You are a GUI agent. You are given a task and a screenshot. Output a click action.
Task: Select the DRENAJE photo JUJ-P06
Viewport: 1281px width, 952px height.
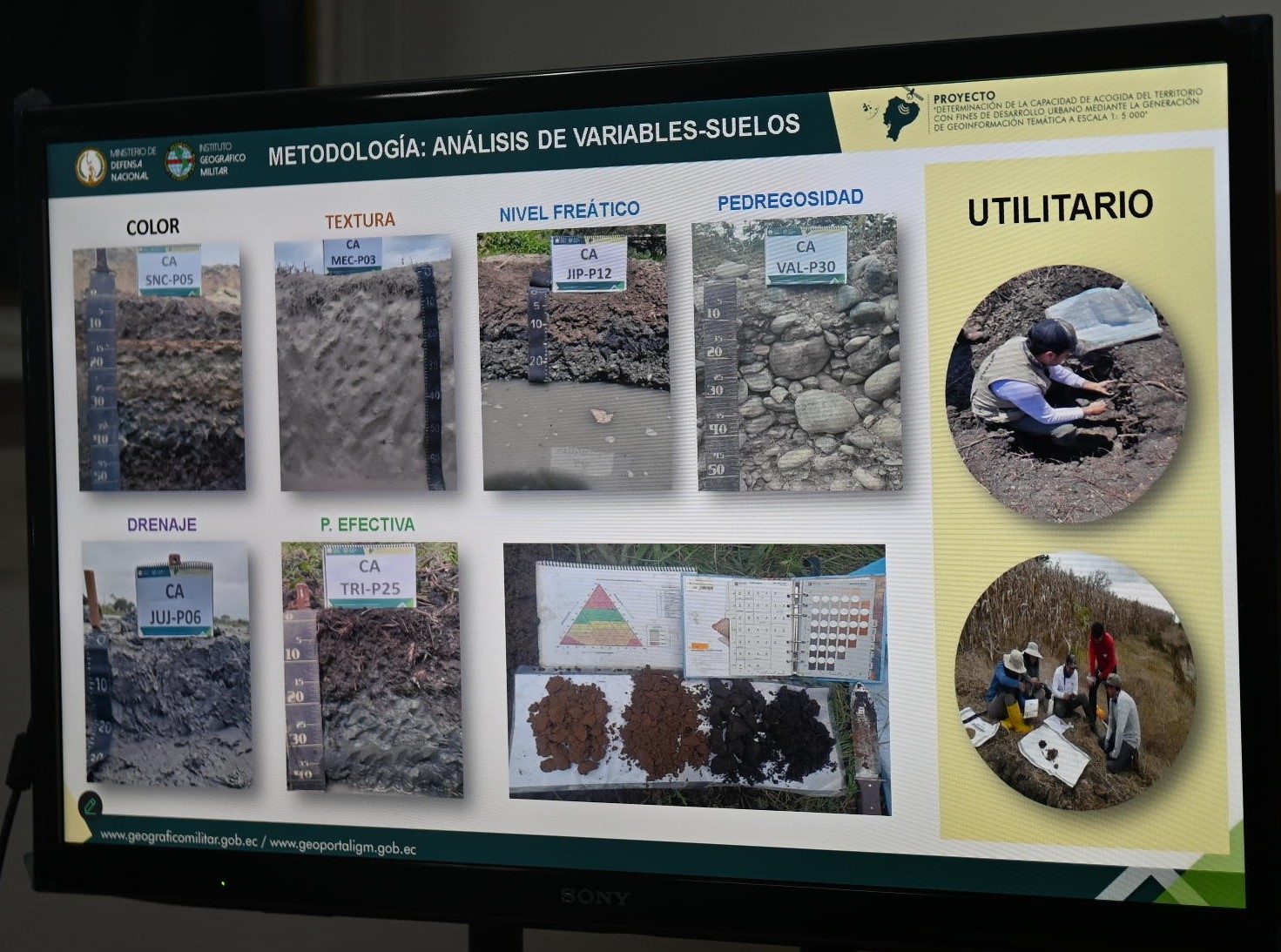pos(168,664)
